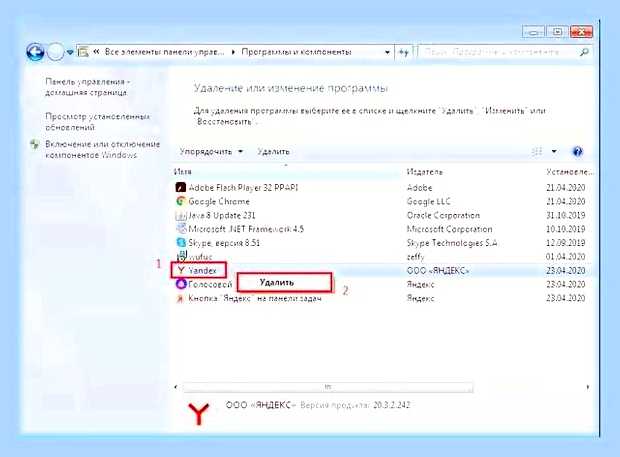Click the control panel icon in address bar
620x457 pixels.
pos(83,52)
